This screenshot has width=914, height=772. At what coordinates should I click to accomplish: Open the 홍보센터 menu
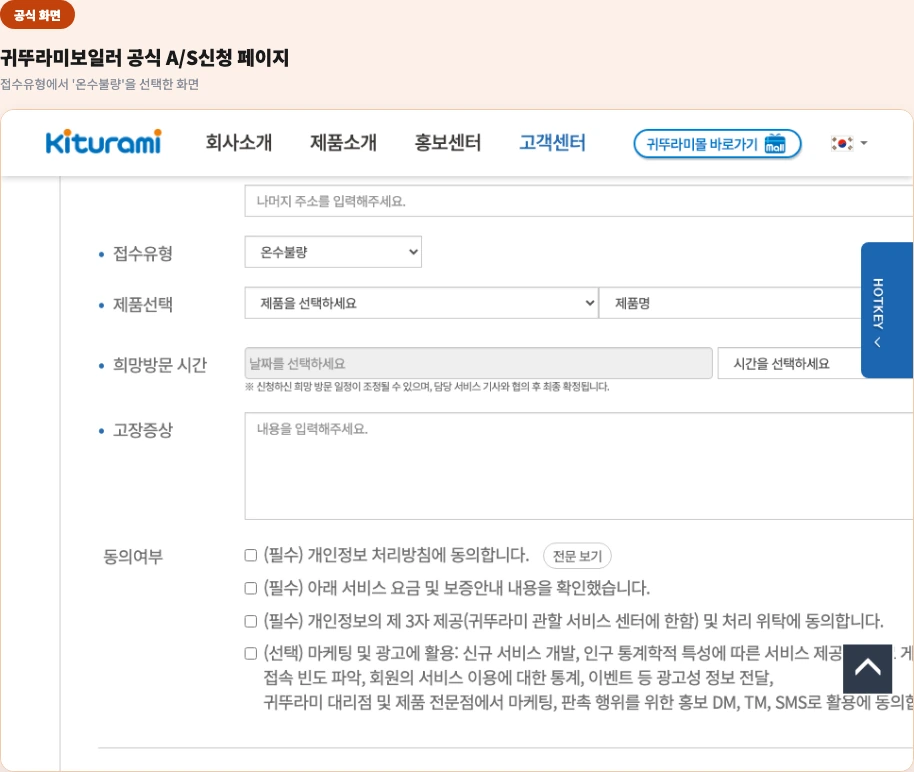pos(448,143)
